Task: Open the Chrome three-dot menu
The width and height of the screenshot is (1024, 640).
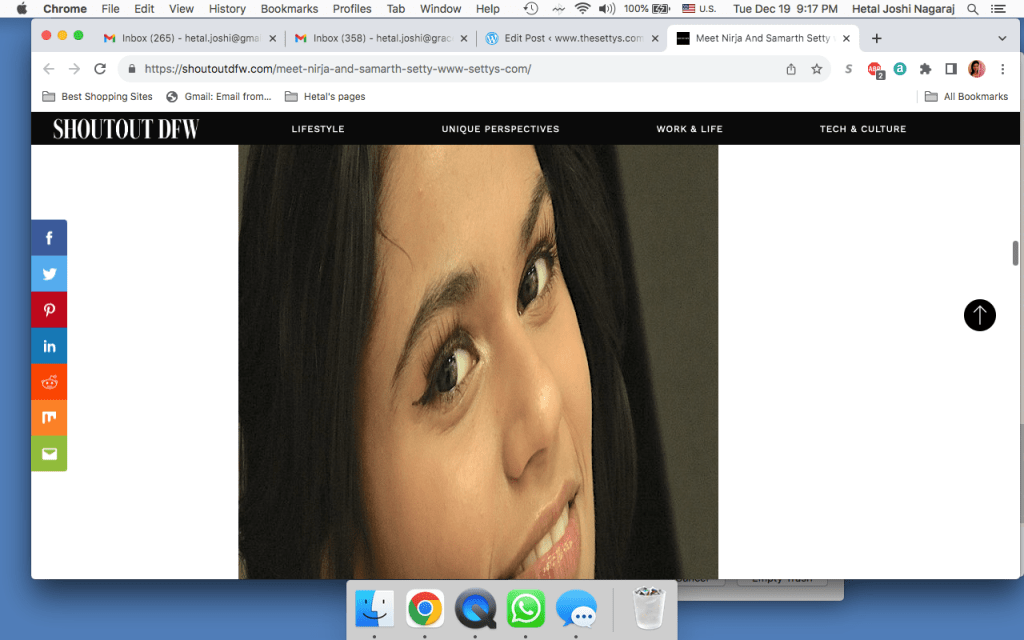Action: [1002, 69]
